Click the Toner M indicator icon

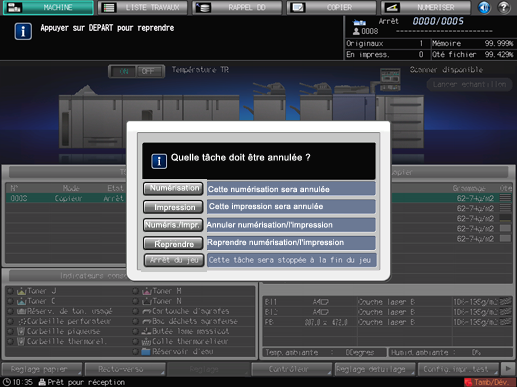coord(147,291)
